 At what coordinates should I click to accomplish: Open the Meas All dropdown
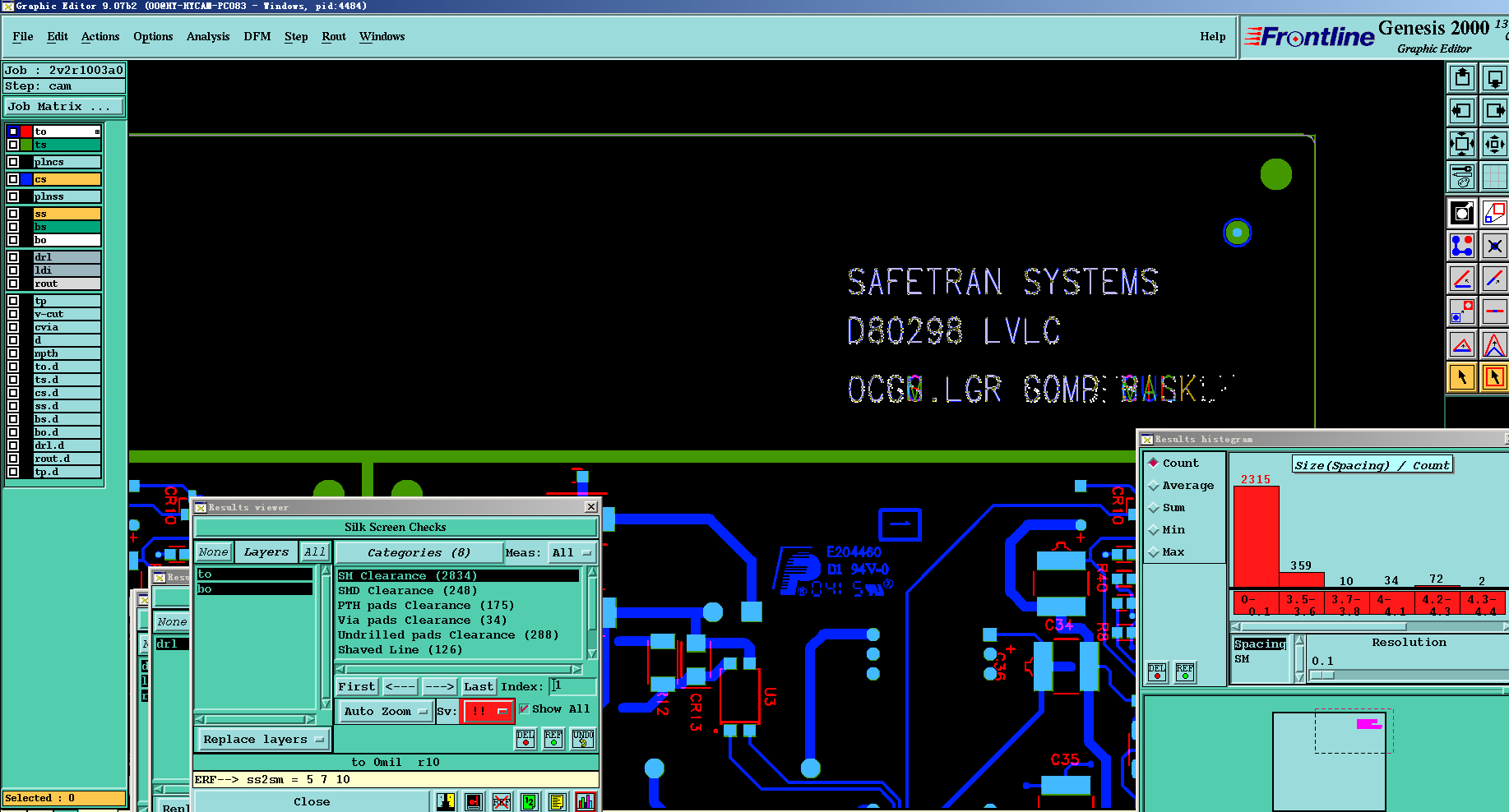pyautogui.click(x=572, y=552)
